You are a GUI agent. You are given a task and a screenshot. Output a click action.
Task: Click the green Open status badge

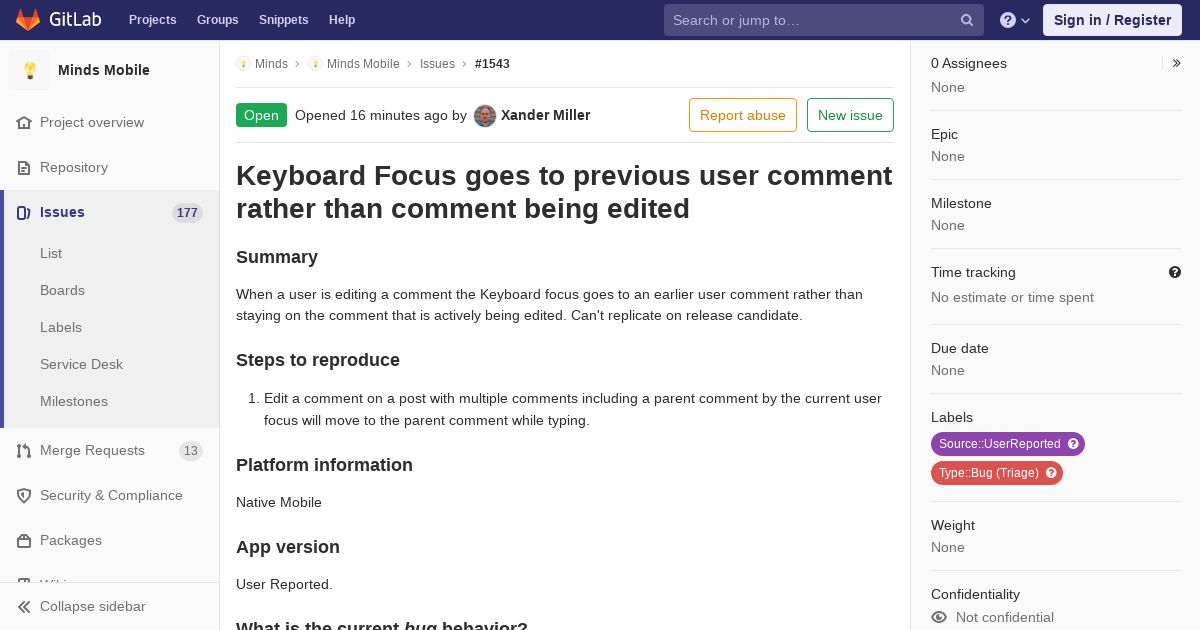[261, 115]
